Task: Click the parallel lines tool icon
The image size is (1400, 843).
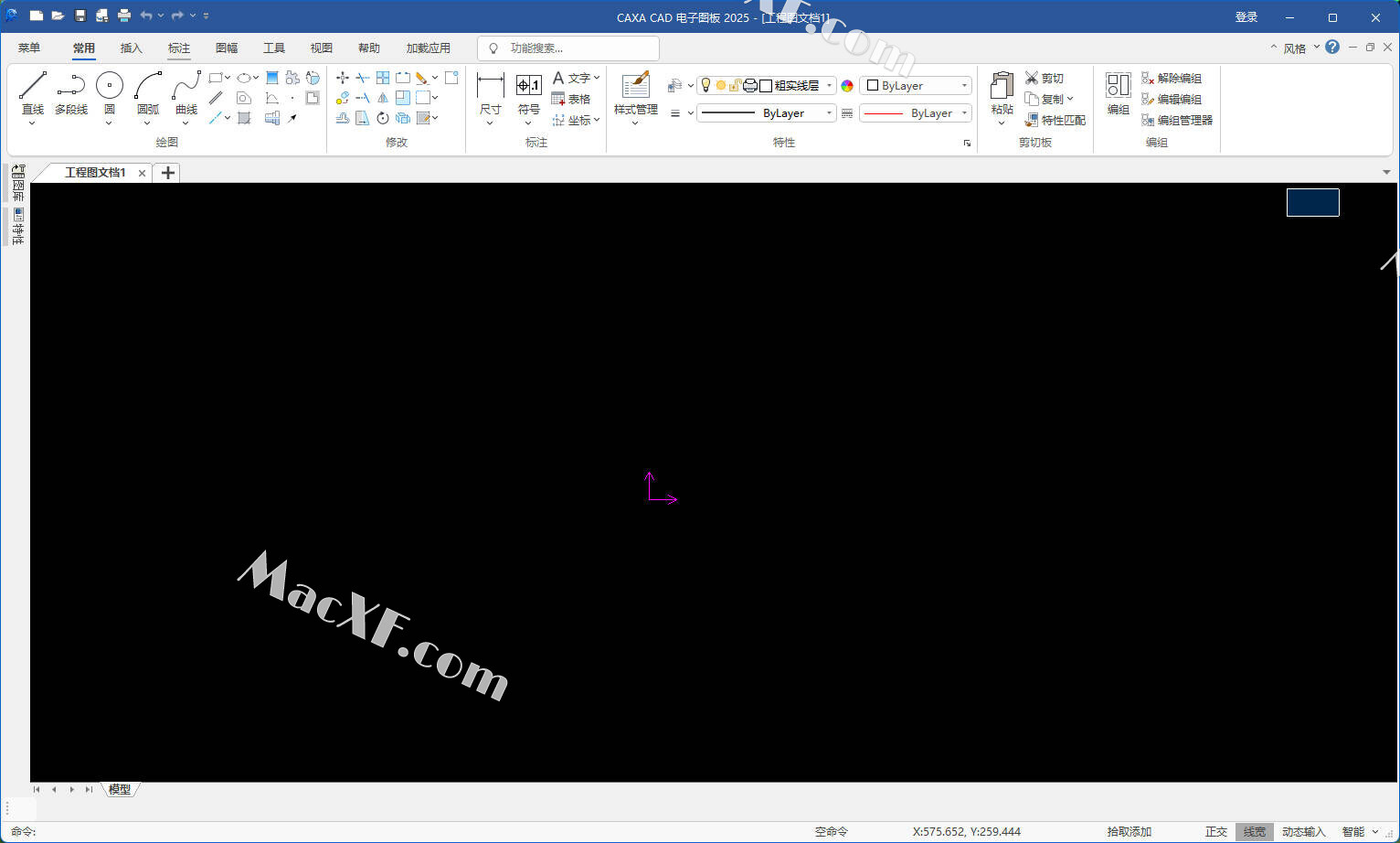Action: (216, 98)
